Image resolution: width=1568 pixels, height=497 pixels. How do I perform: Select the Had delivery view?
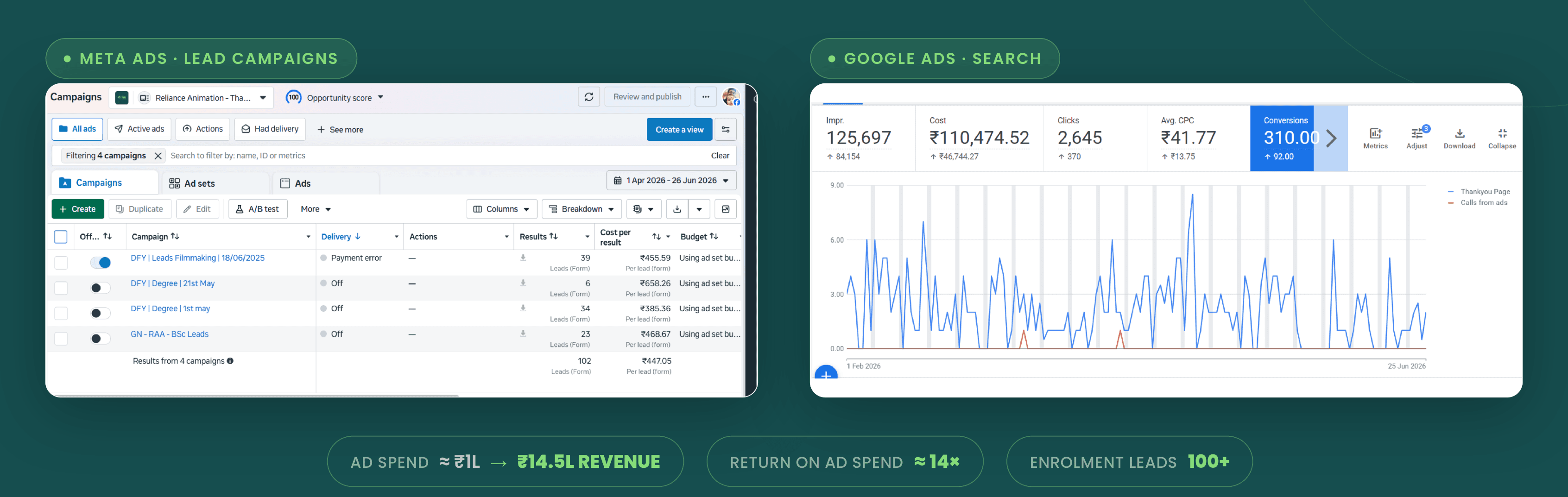(270, 129)
